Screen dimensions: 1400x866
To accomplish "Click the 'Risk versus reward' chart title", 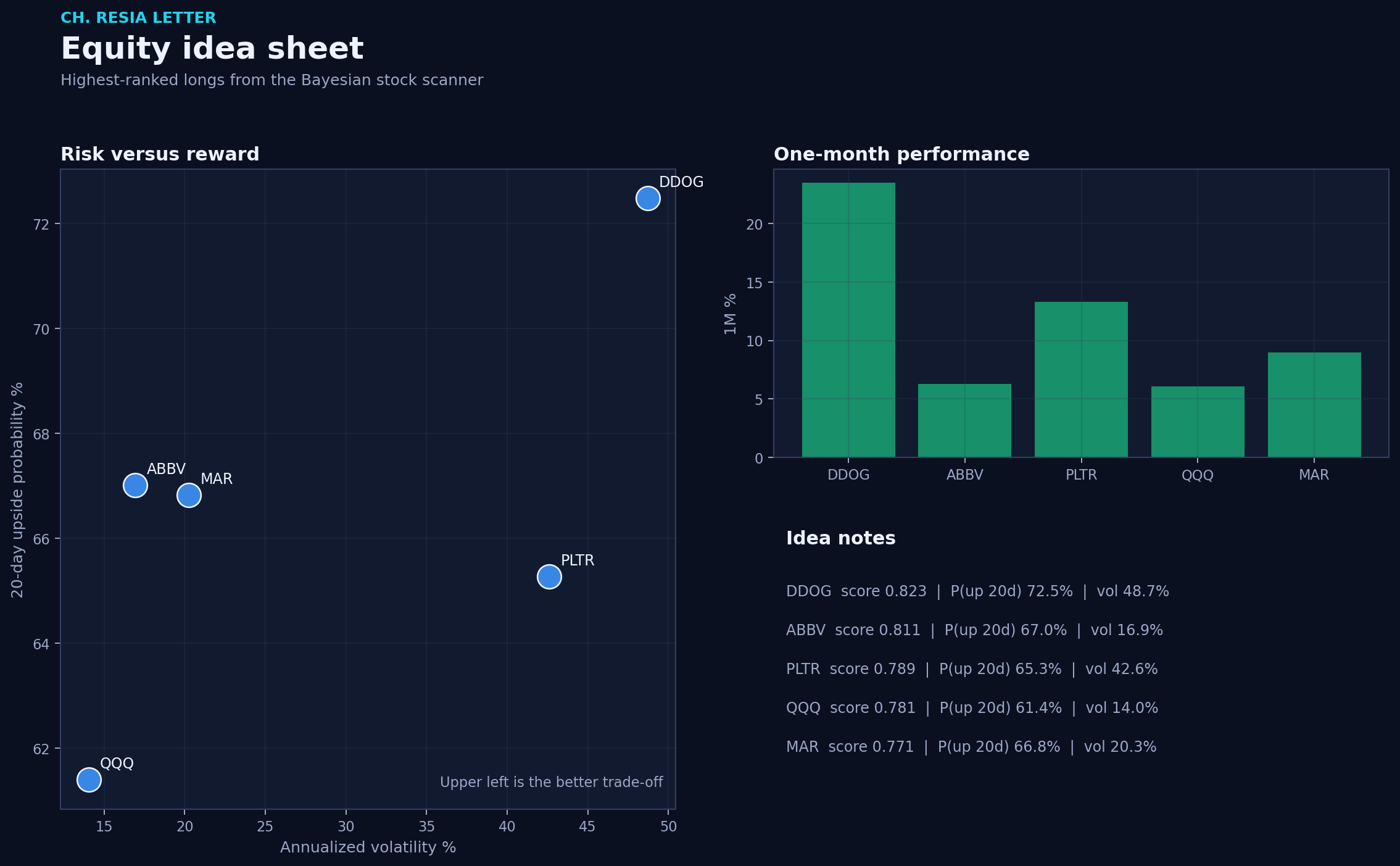I will (160, 154).
